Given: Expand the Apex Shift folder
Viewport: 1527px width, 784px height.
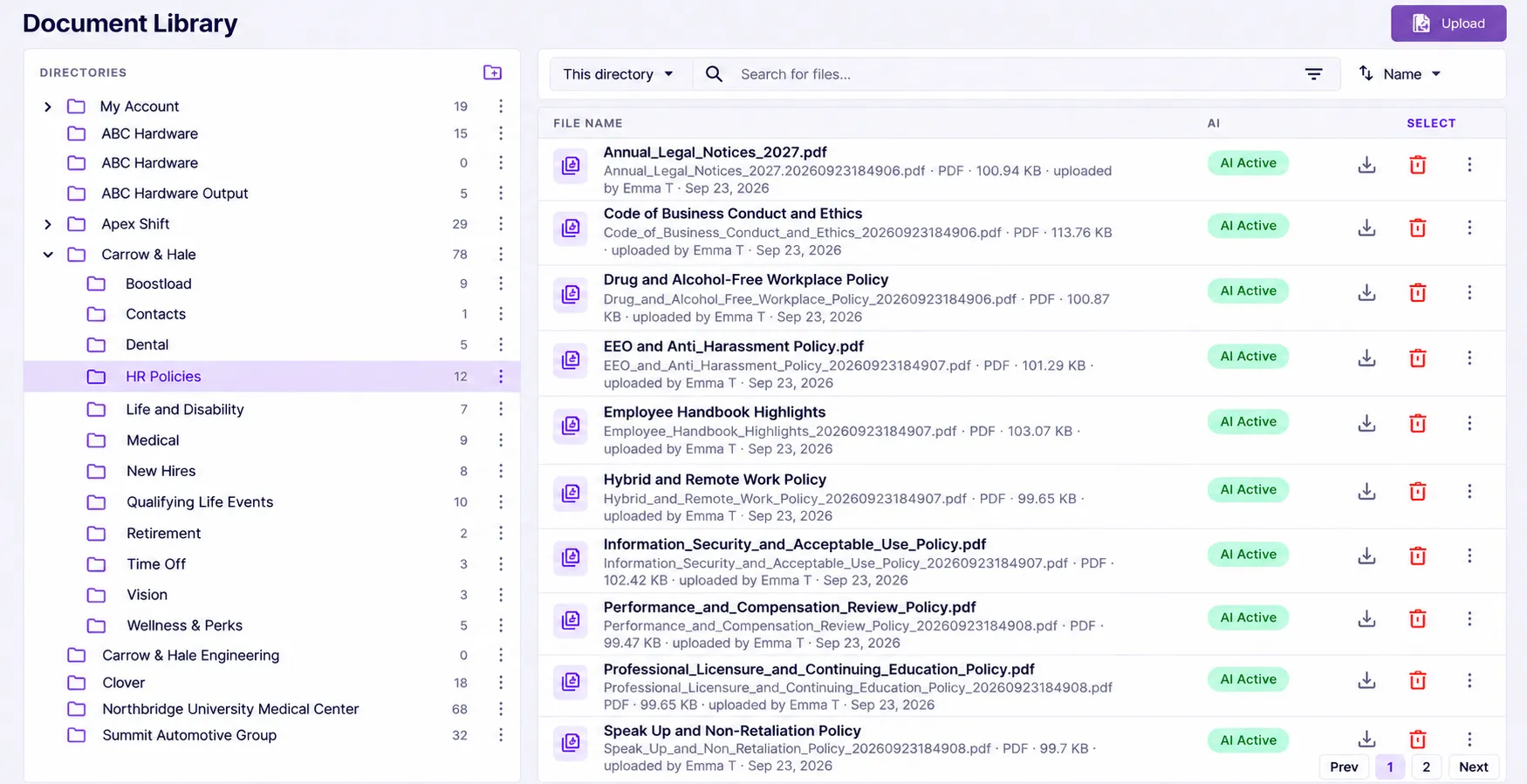Looking at the screenshot, I should 48,224.
